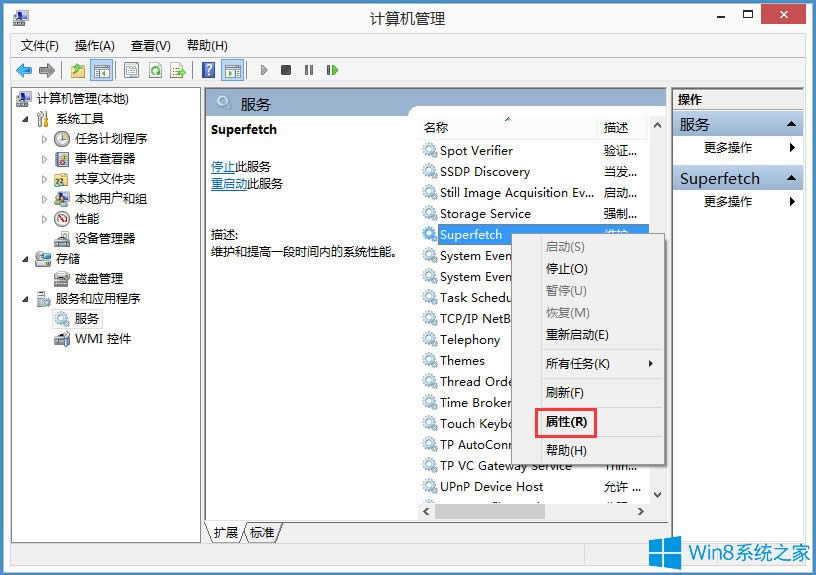Select the Storage Service row
Image resolution: width=816 pixels, height=575 pixels.
(x=533, y=213)
